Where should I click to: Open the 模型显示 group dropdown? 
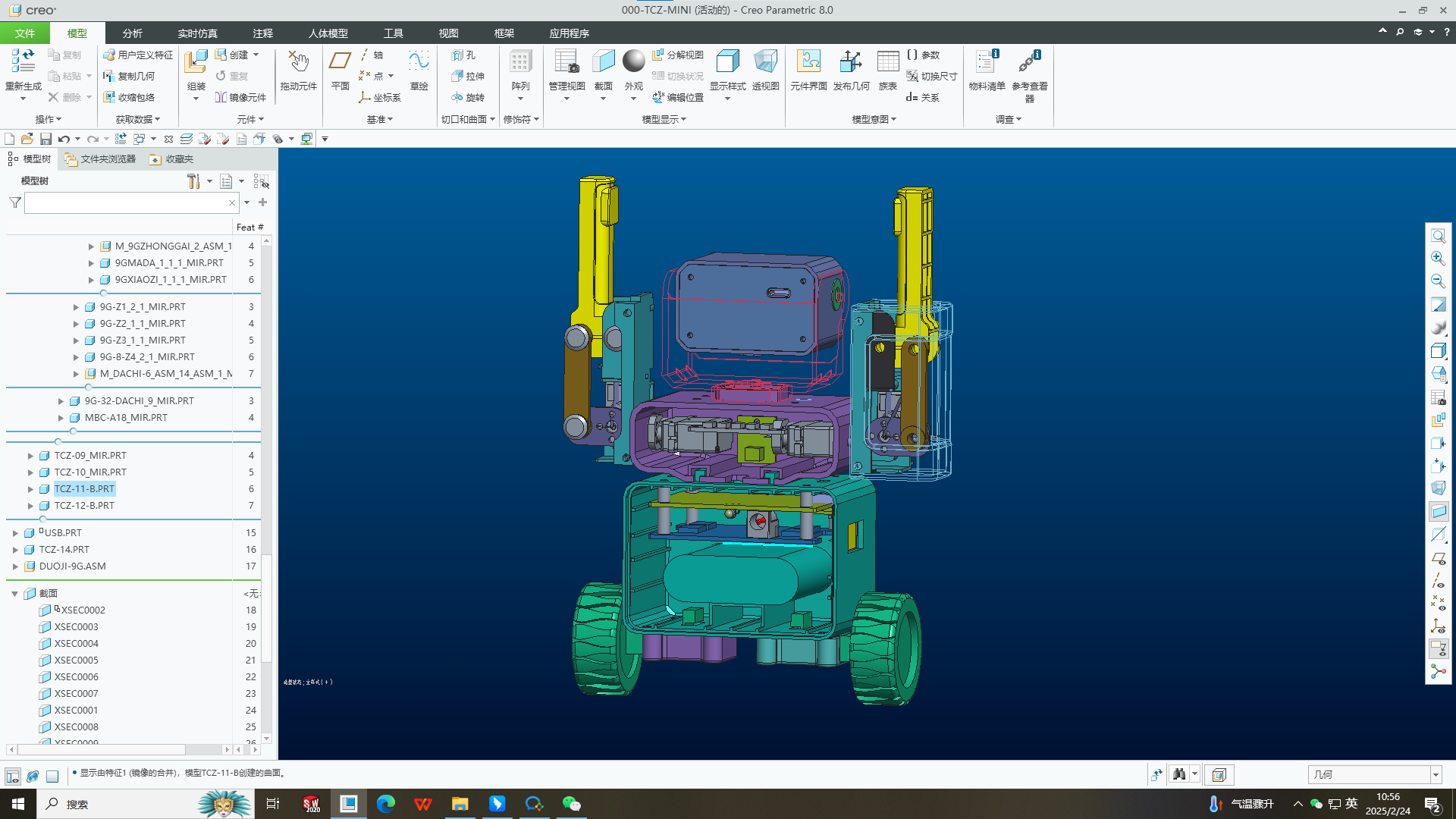(x=664, y=119)
